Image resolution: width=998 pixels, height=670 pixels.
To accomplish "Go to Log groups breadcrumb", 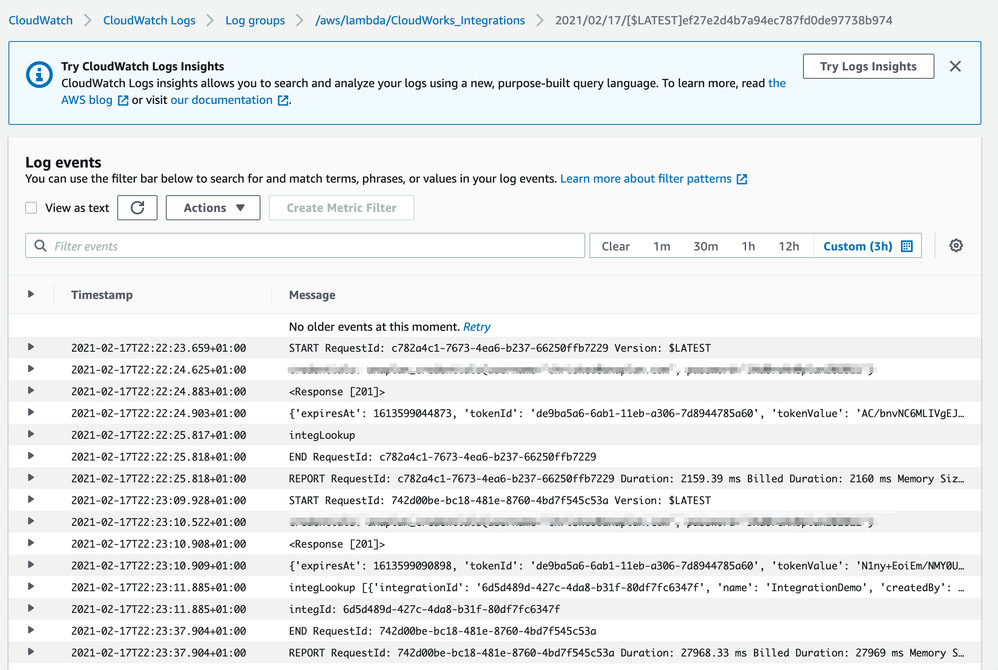I will click(x=255, y=20).
